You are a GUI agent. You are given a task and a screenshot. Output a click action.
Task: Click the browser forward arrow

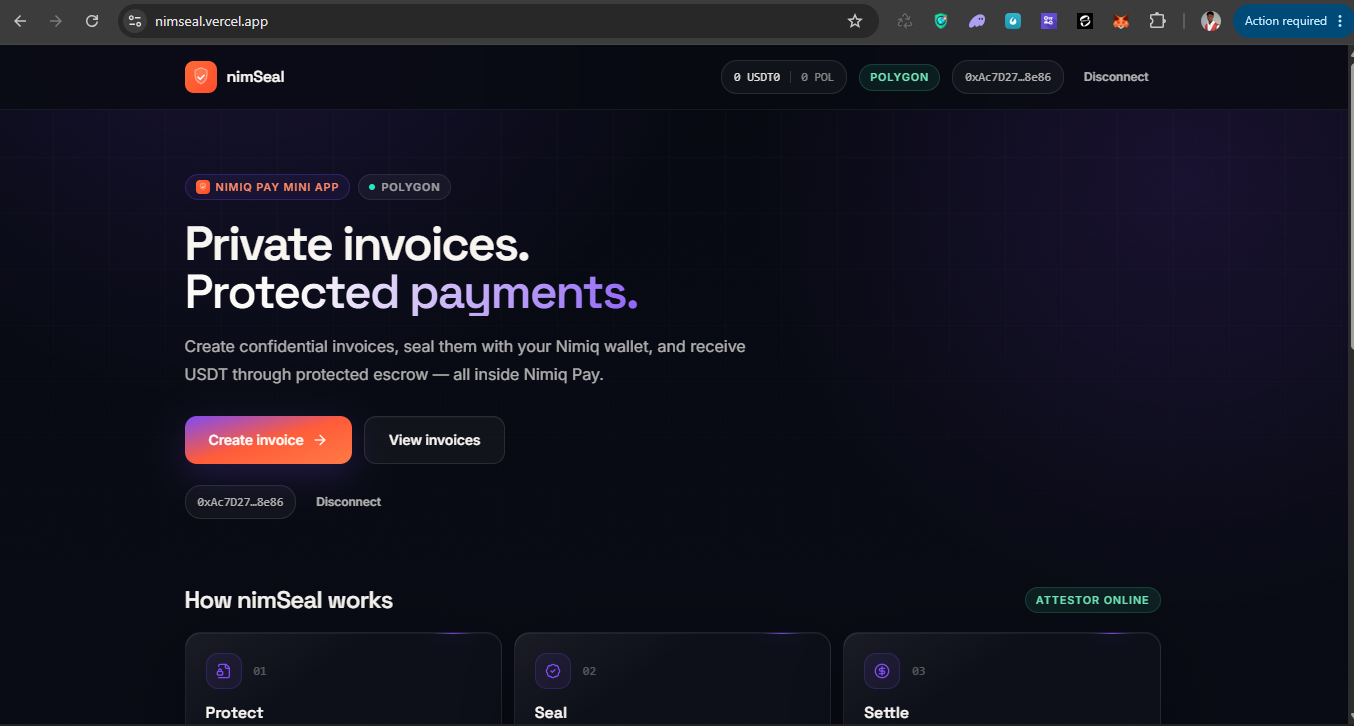click(x=56, y=21)
